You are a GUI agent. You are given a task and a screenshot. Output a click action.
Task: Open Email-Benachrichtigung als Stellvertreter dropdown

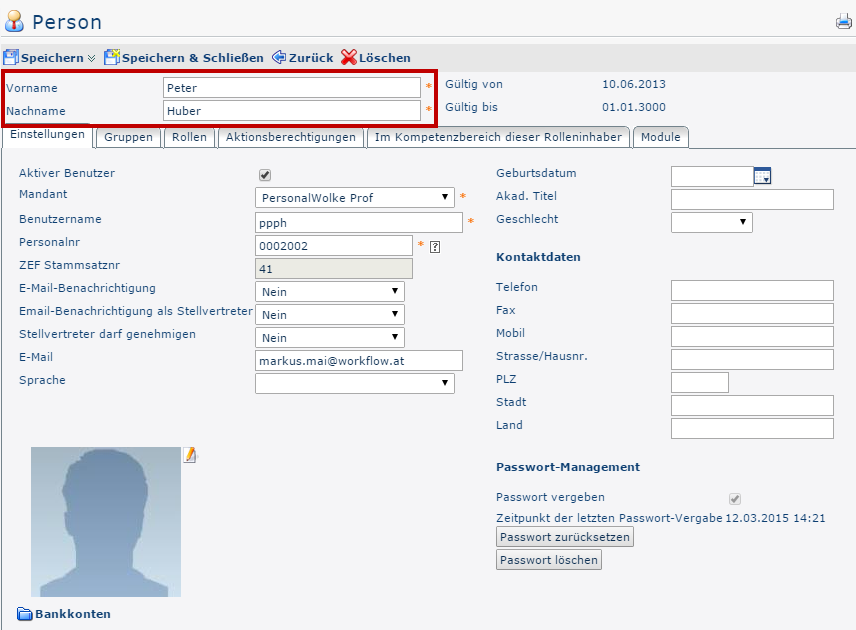pyautogui.click(x=330, y=314)
